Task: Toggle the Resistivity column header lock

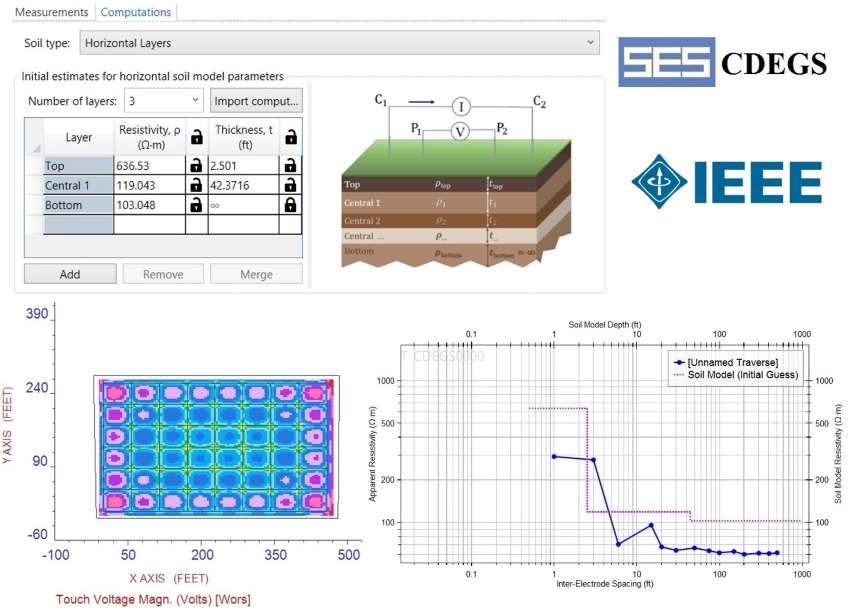Action: [x=197, y=137]
